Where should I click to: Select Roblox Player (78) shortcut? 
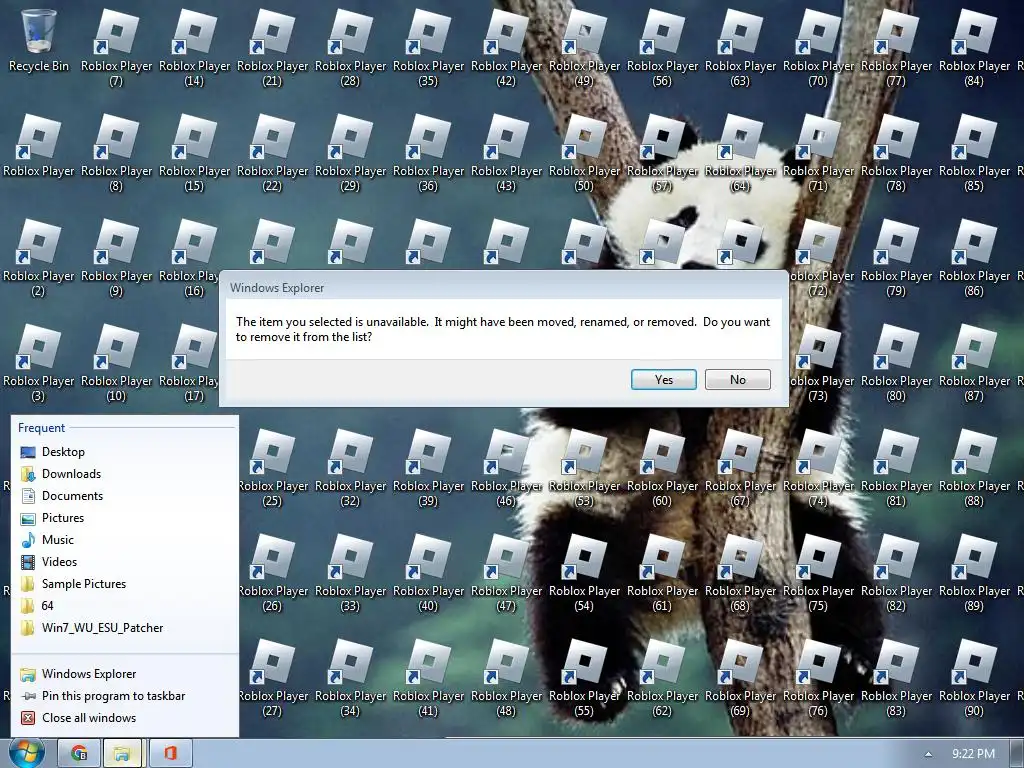coord(896,152)
